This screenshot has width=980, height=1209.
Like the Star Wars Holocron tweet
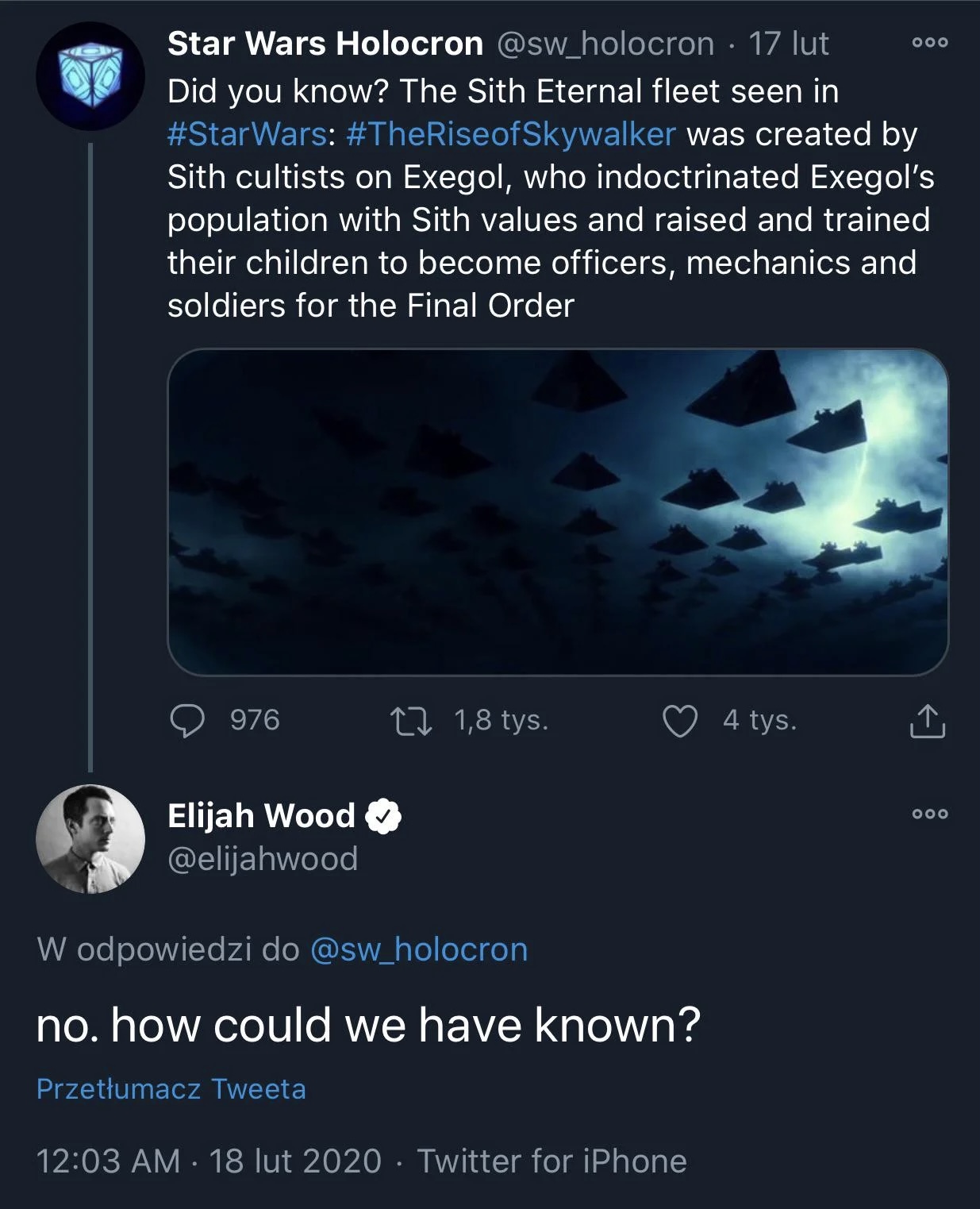pos(679,721)
